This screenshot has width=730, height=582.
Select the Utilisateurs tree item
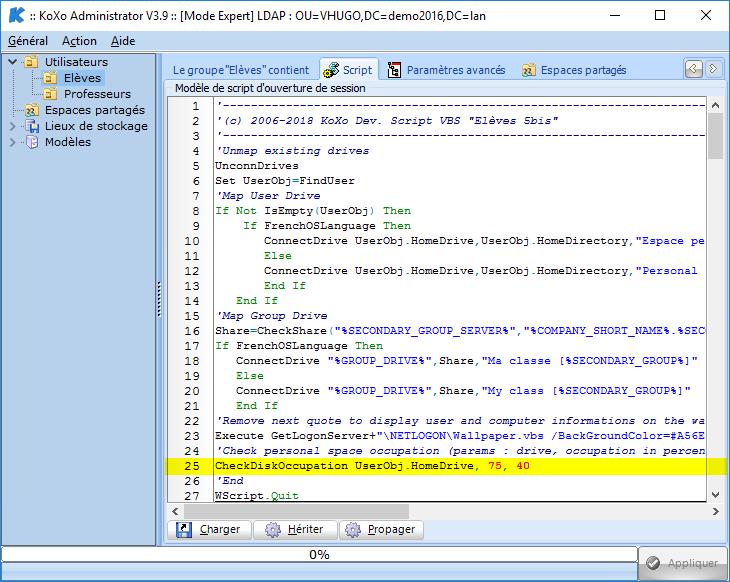76,62
